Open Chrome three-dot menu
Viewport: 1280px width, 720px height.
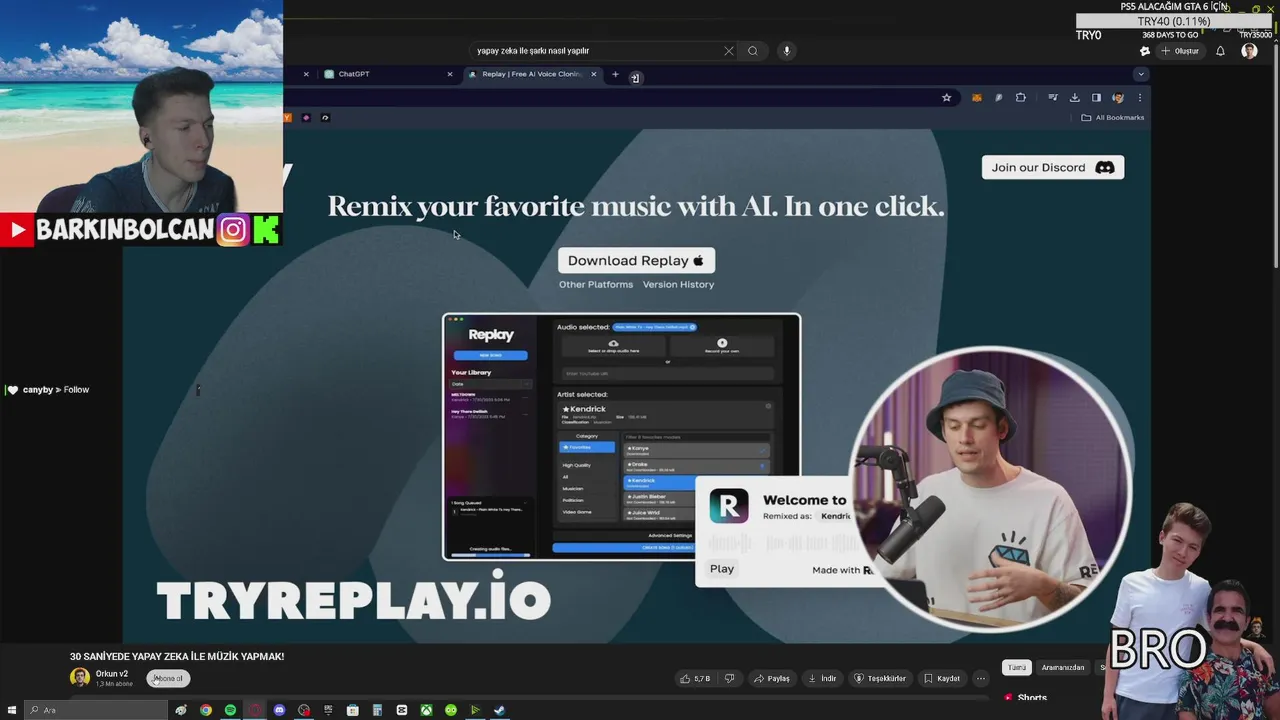[x=1140, y=97]
